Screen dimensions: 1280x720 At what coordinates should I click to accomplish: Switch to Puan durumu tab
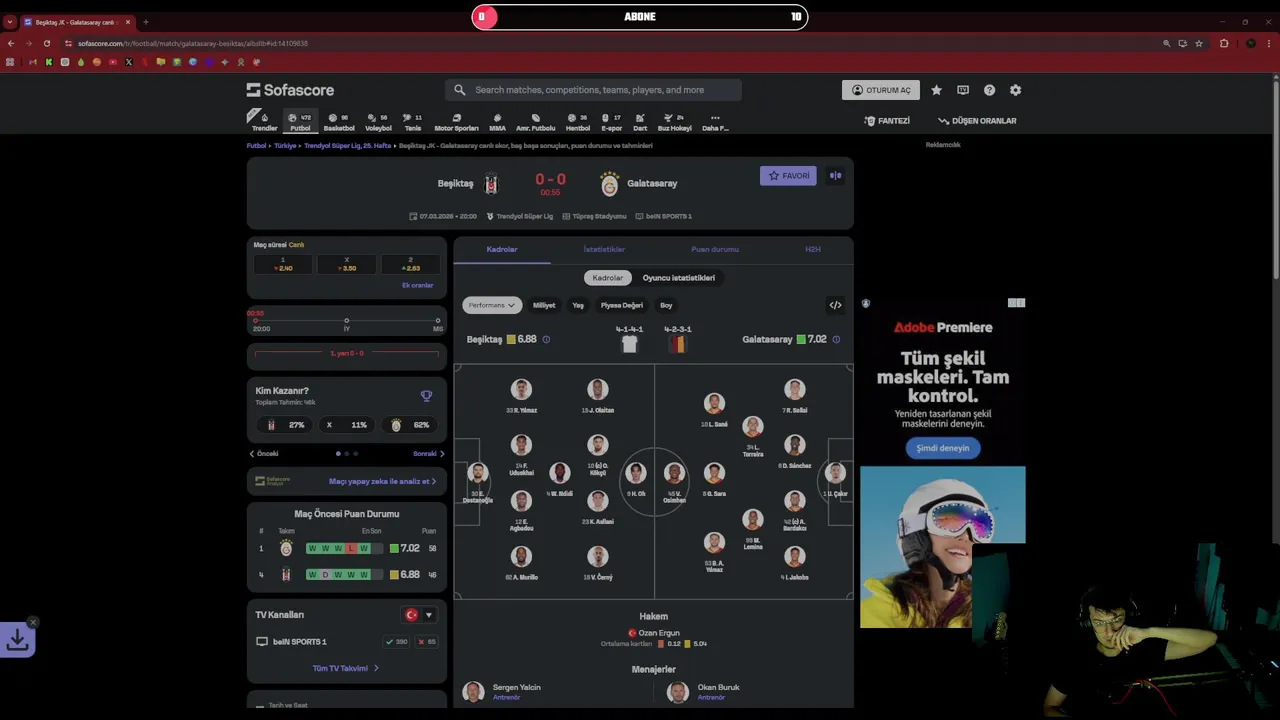[715, 249]
